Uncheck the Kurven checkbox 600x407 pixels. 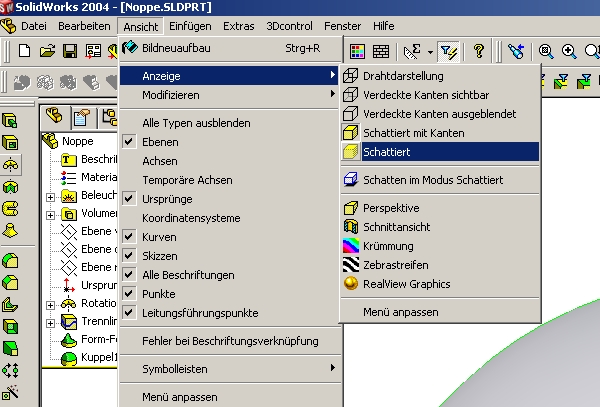(129, 237)
